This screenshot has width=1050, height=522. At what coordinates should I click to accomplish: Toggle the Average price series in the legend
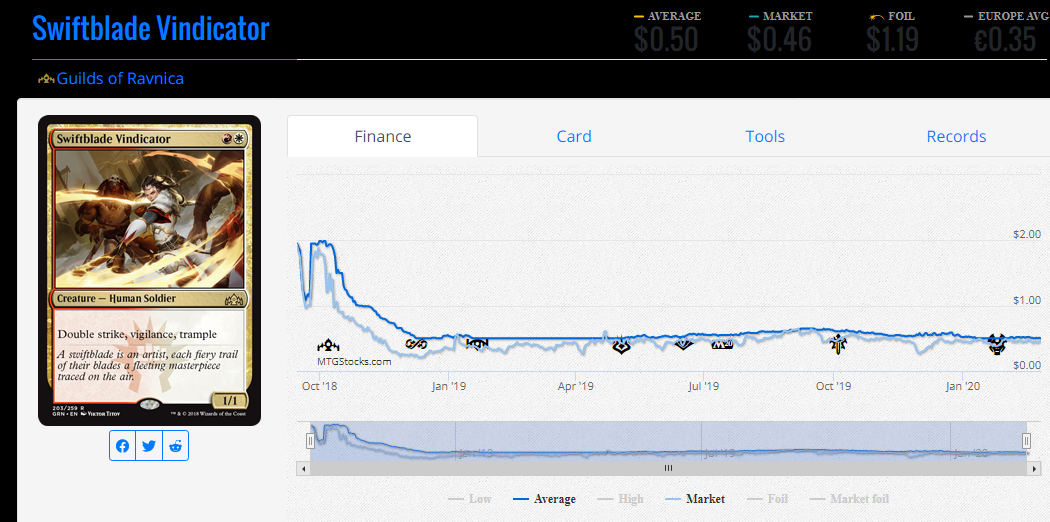[x=544, y=499]
